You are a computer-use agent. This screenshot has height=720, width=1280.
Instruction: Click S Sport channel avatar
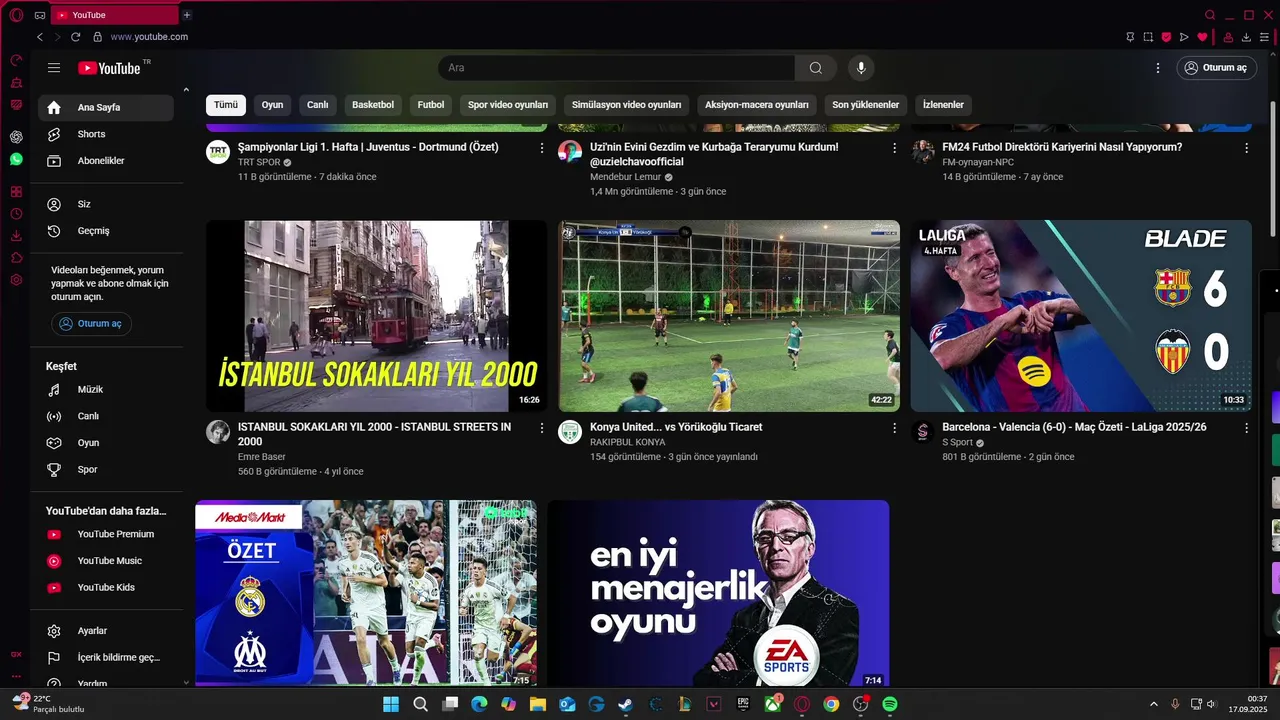[922, 432]
